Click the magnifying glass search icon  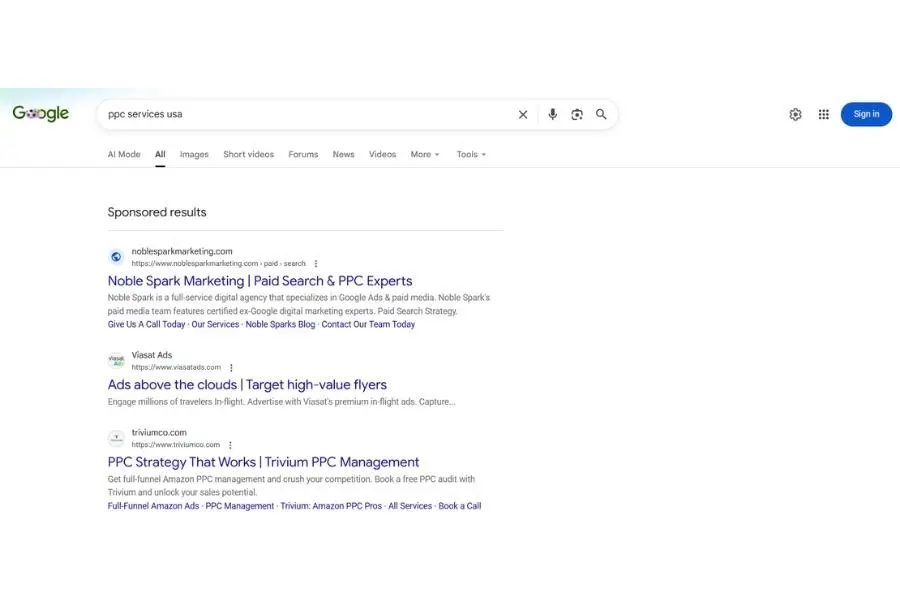pyautogui.click(x=601, y=114)
